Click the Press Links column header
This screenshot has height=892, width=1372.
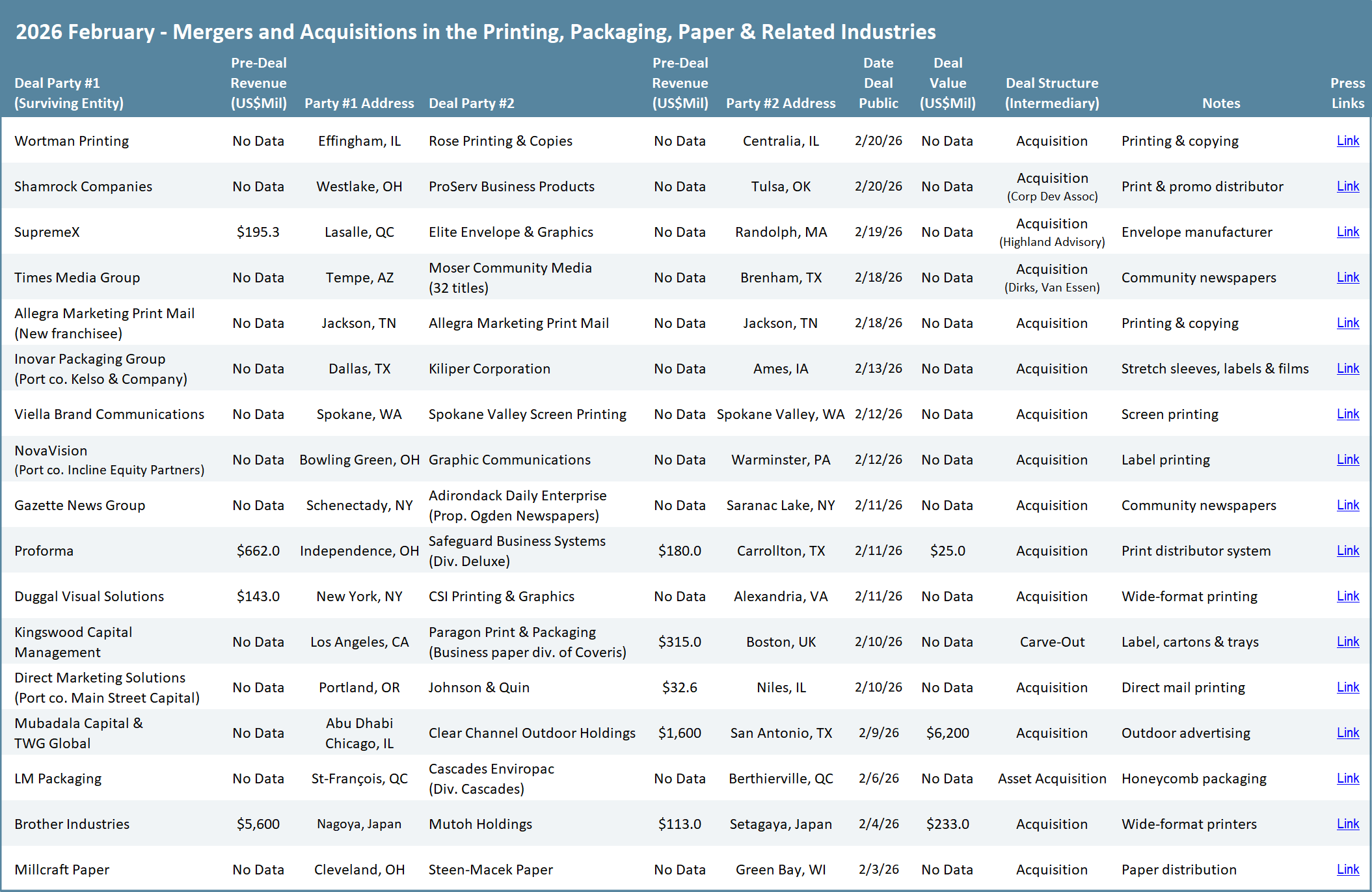click(x=1347, y=92)
